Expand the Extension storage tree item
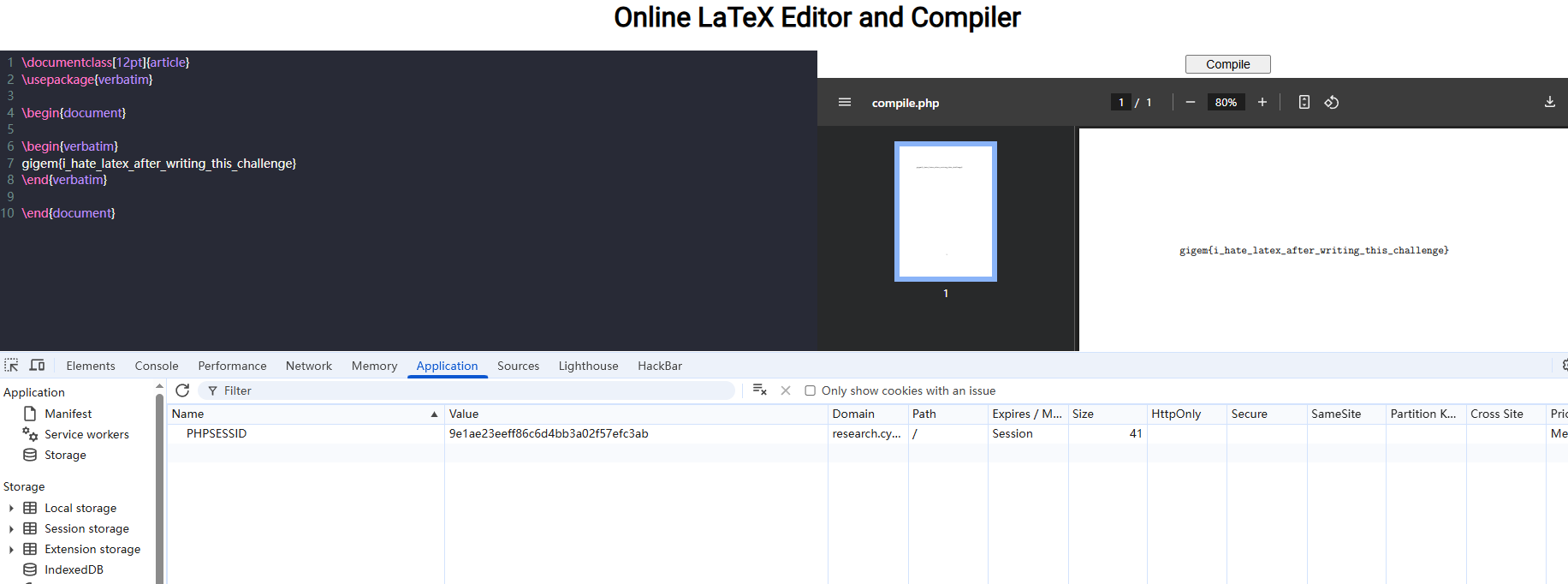Viewport: 1568px width, 584px height. point(11,549)
